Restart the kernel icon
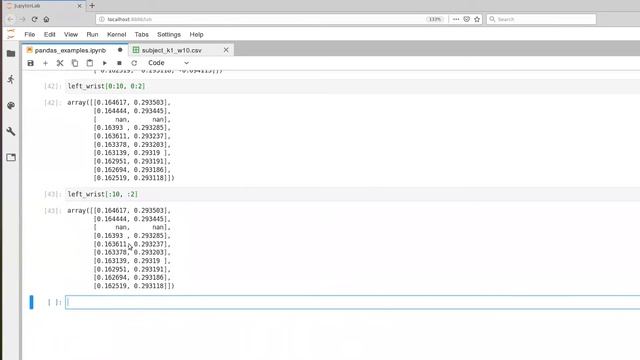This screenshot has height=360, width=640. point(134,63)
